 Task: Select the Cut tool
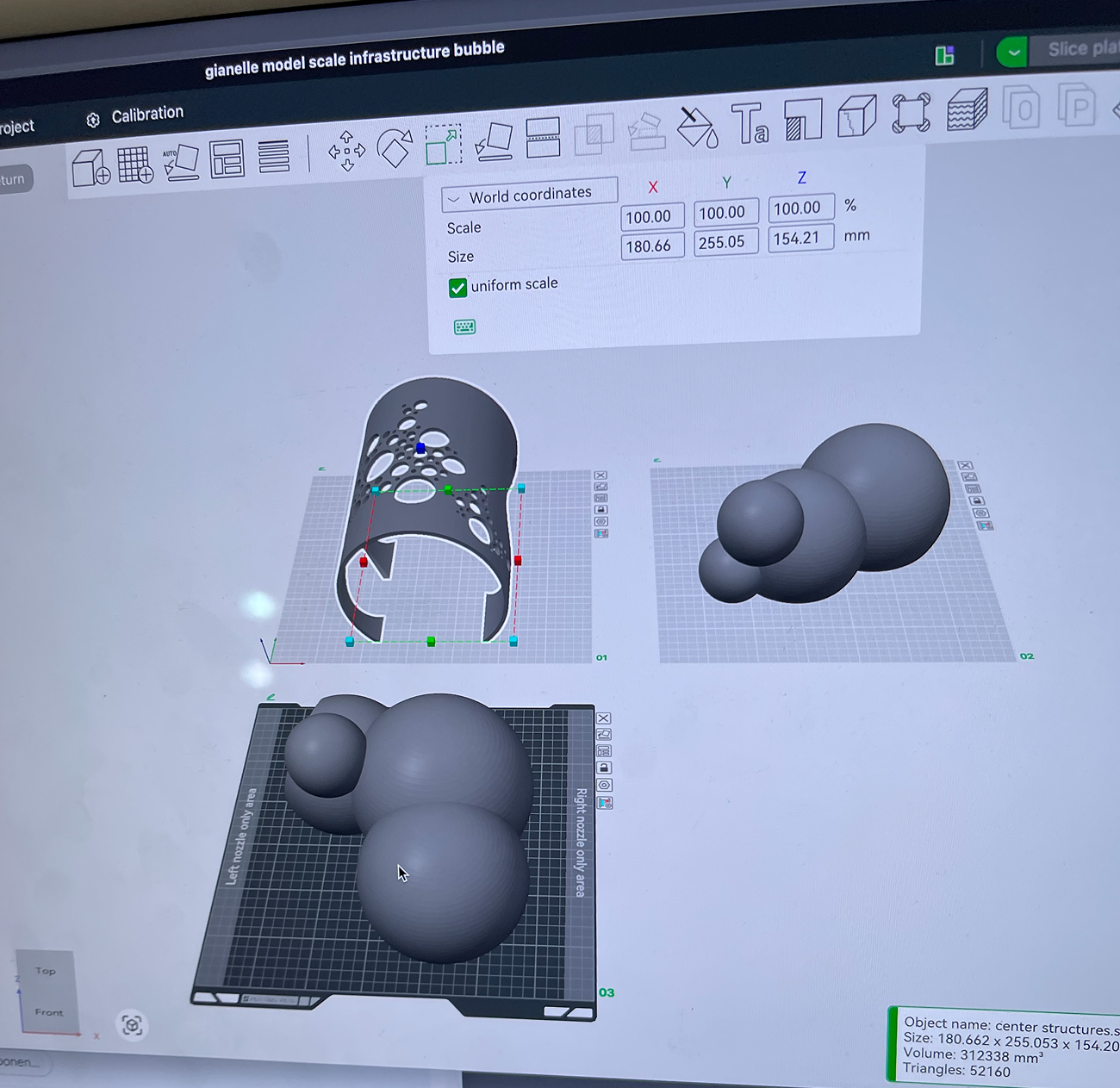tap(543, 137)
